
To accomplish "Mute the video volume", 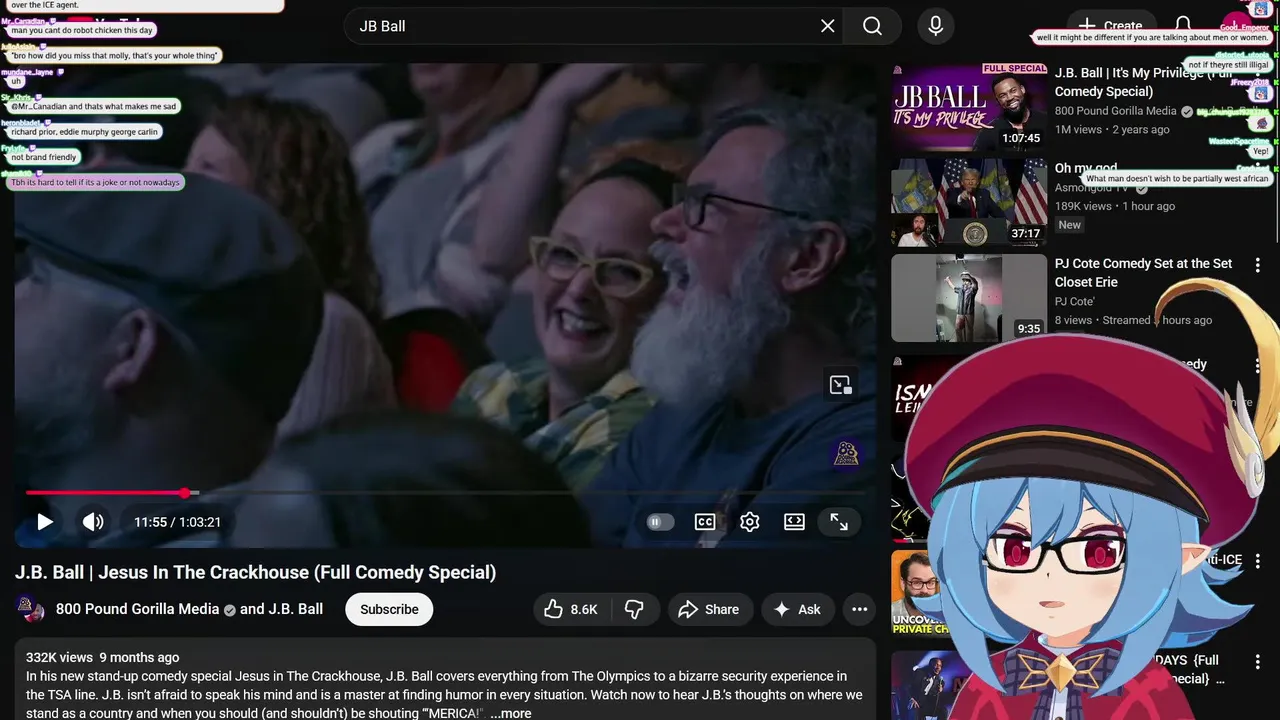I will pyautogui.click(x=93, y=522).
